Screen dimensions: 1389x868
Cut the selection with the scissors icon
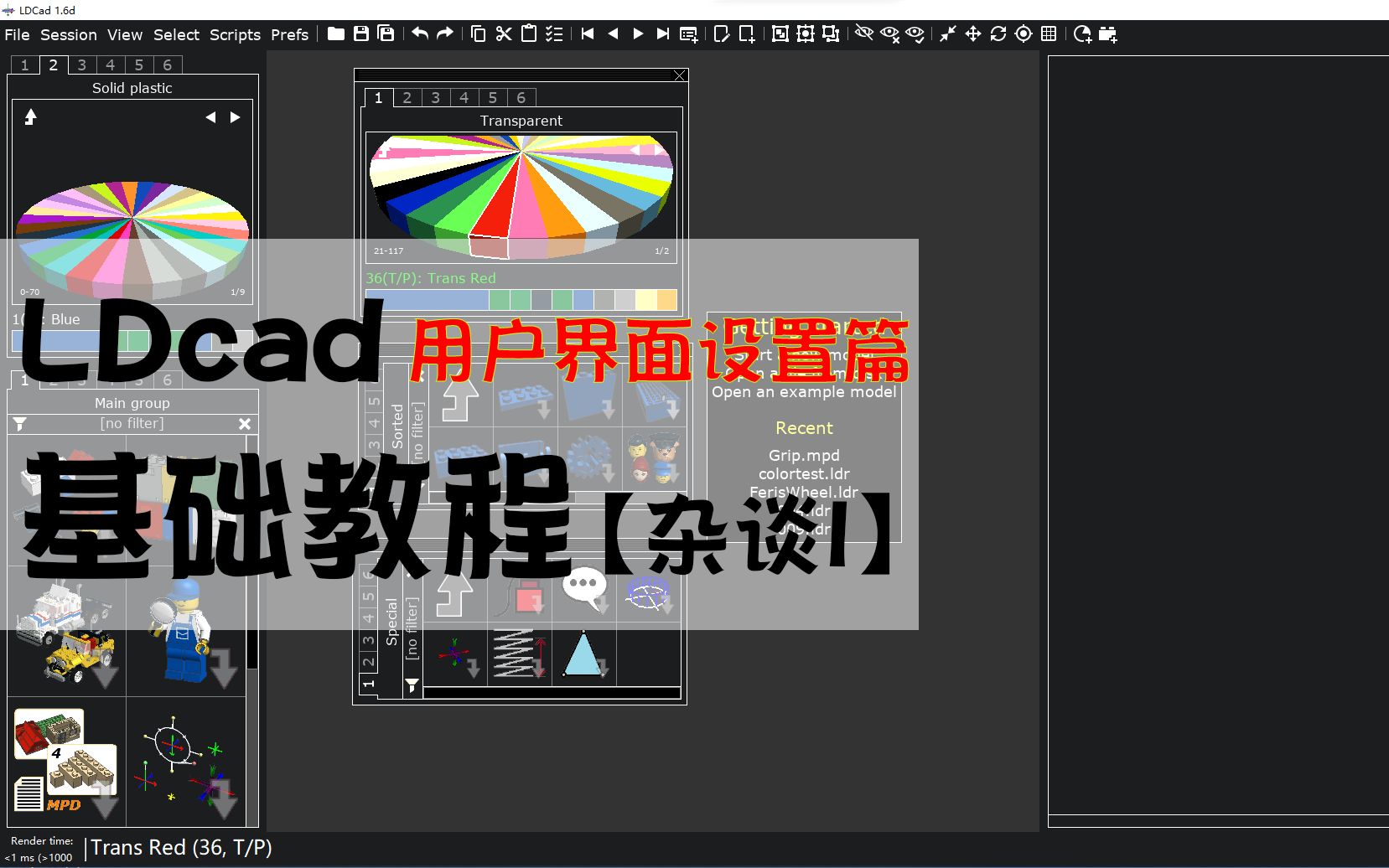(x=504, y=34)
